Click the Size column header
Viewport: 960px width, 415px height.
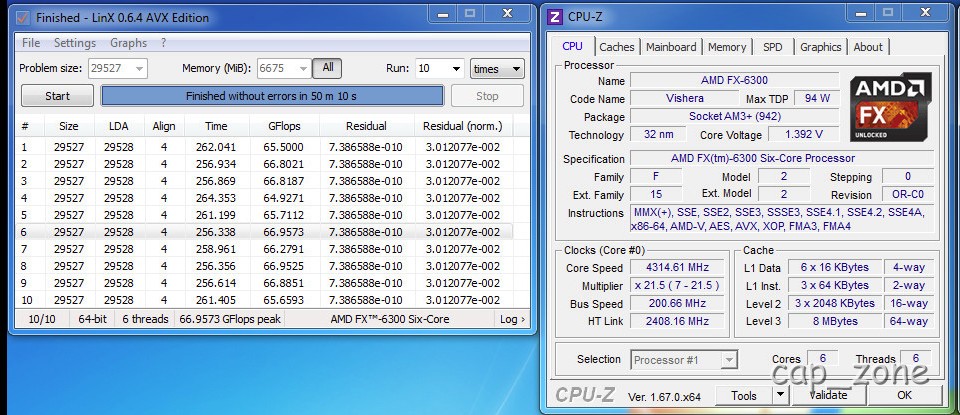[69, 126]
